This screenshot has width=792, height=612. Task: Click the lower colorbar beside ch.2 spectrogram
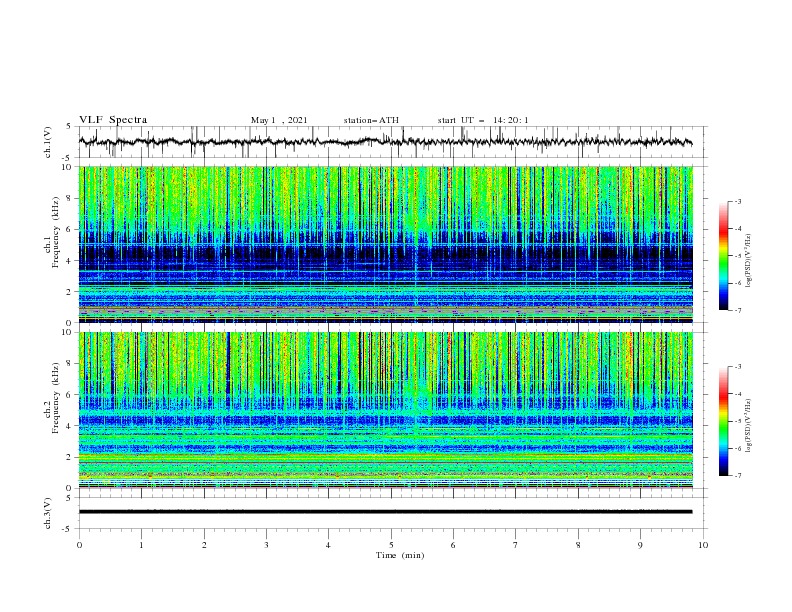(724, 421)
